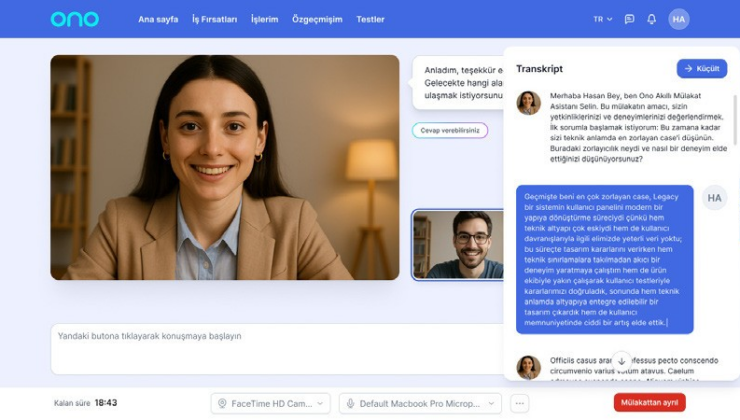Click the camera icon in FaceTime selector
The height and width of the screenshot is (420, 740).
(x=222, y=403)
